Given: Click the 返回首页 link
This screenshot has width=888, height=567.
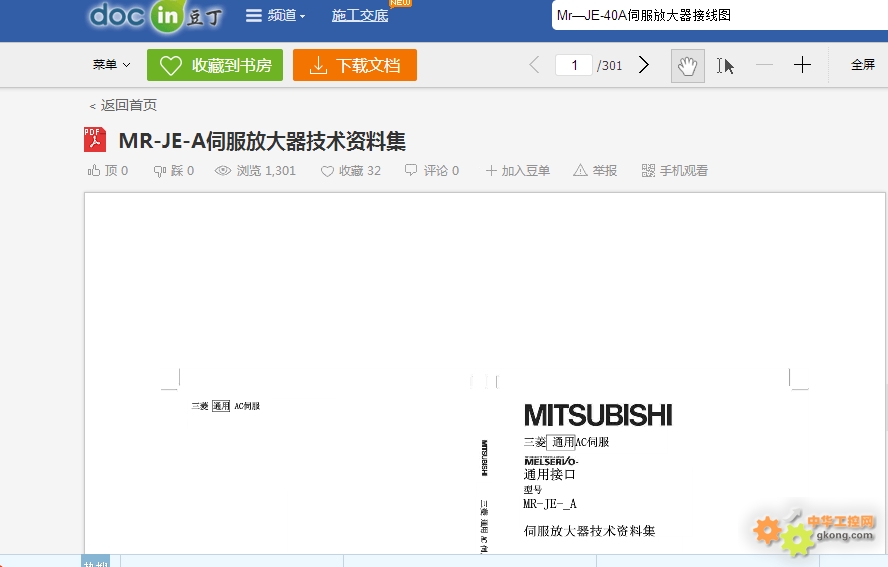Looking at the screenshot, I should pos(123,105).
